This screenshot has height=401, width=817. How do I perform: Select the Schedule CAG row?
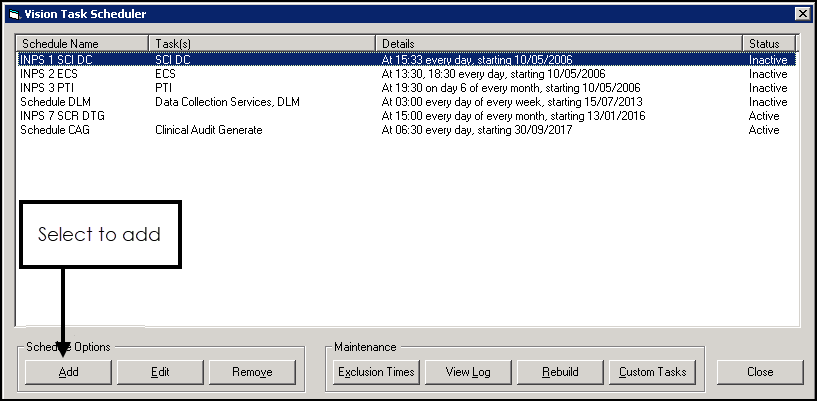pyautogui.click(x=406, y=130)
